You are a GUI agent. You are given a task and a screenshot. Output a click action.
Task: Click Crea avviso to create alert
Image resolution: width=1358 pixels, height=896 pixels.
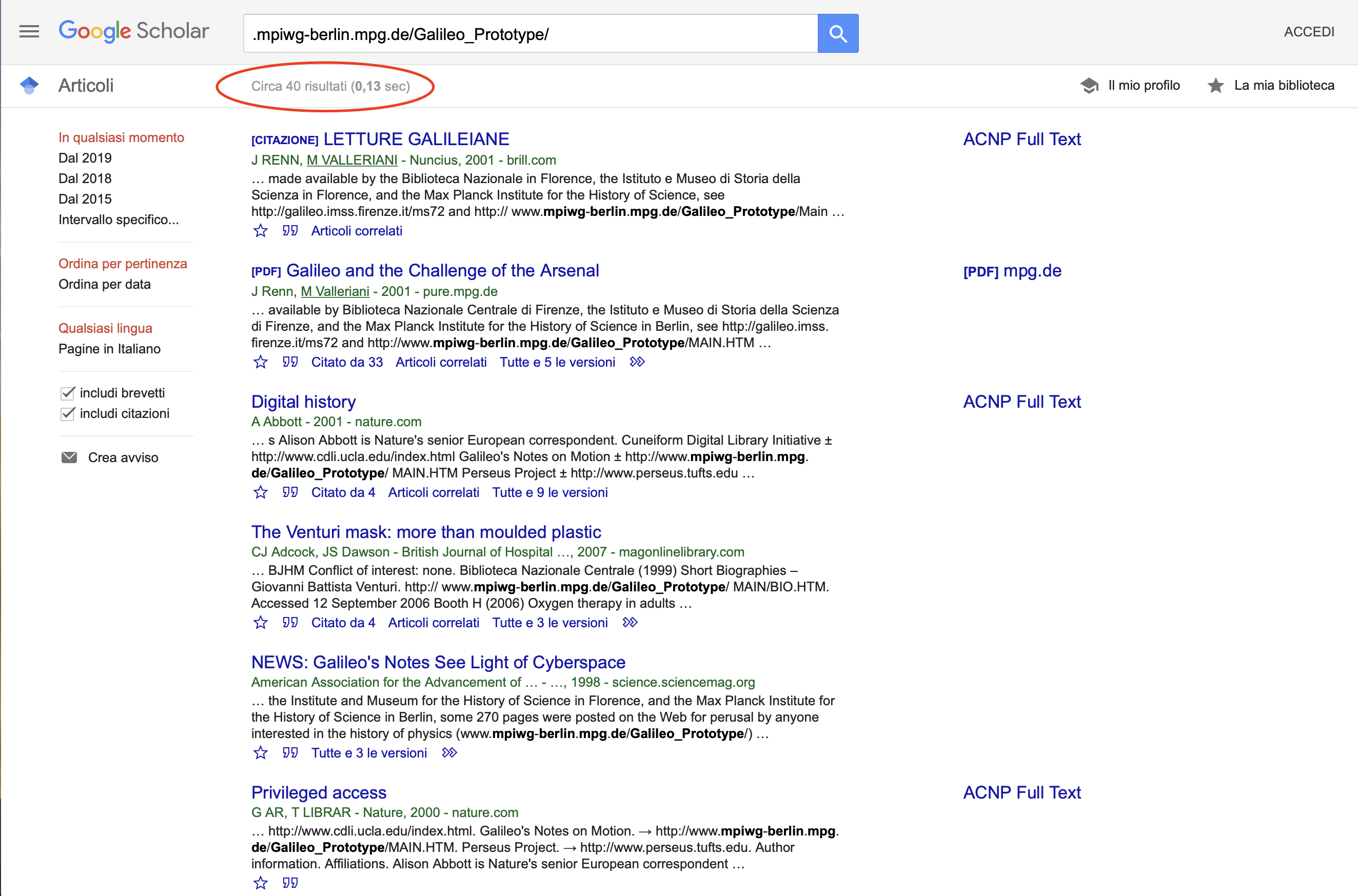click(123, 457)
